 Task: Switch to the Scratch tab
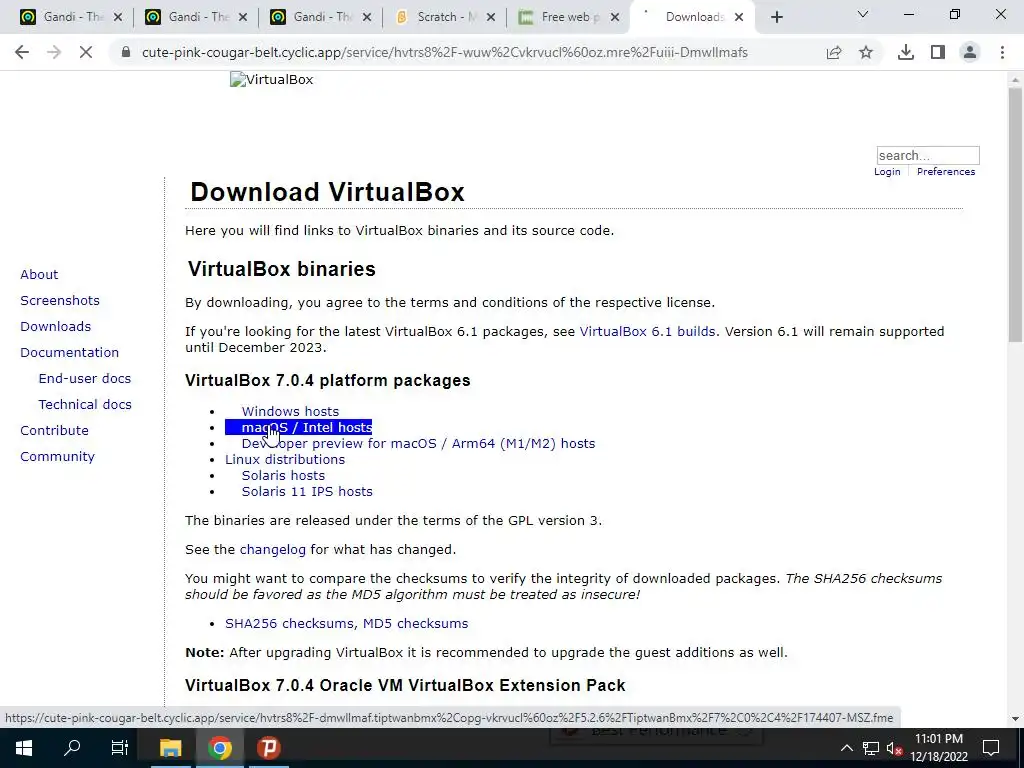[x=438, y=18]
